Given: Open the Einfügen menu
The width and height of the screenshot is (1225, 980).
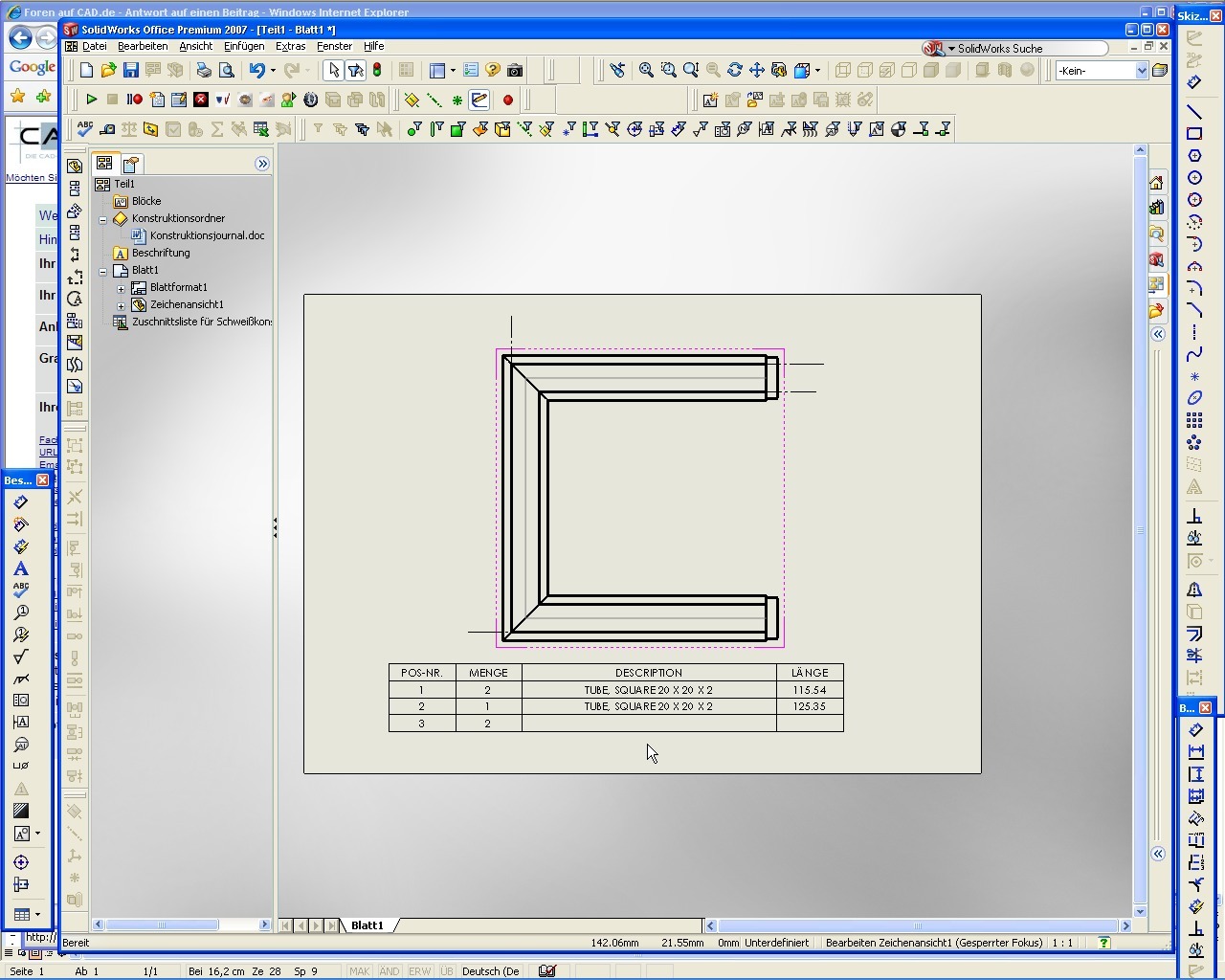Looking at the screenshot, I should pyautogui.click(x=243, y=46).
